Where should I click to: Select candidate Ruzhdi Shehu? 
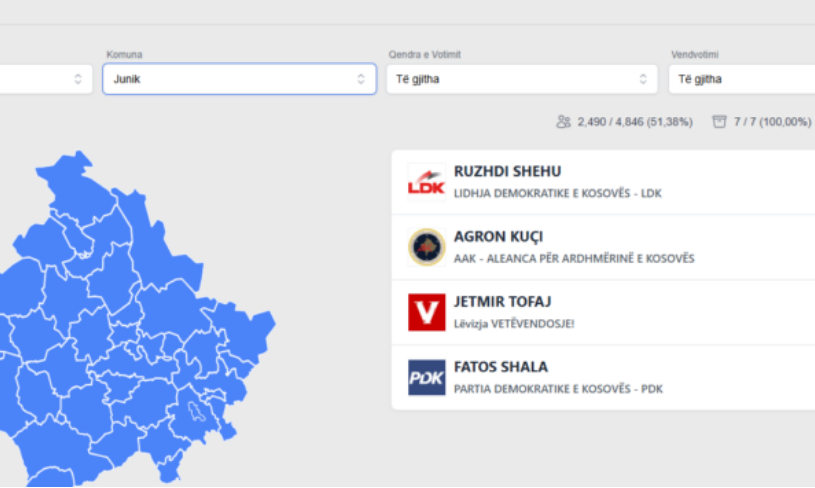(x=507, y=171)
